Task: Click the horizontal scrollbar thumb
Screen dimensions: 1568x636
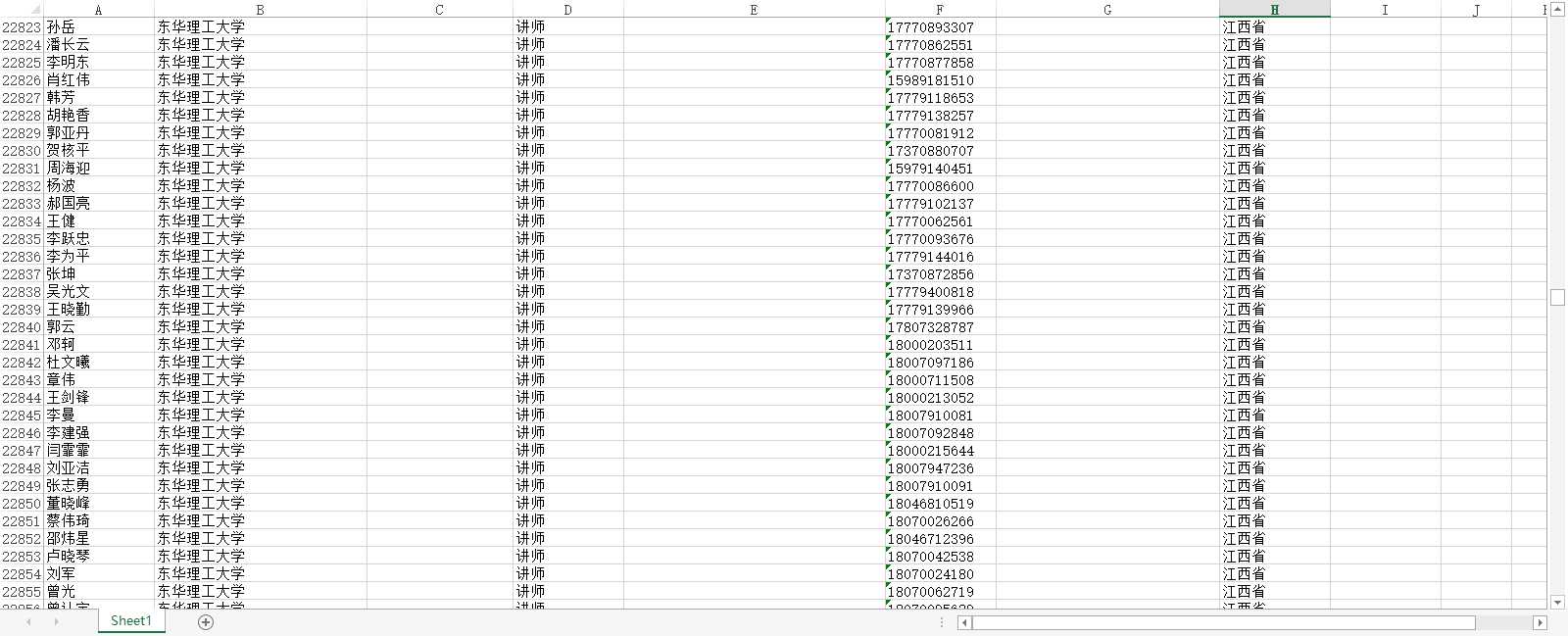Action: click(1223, 622)
